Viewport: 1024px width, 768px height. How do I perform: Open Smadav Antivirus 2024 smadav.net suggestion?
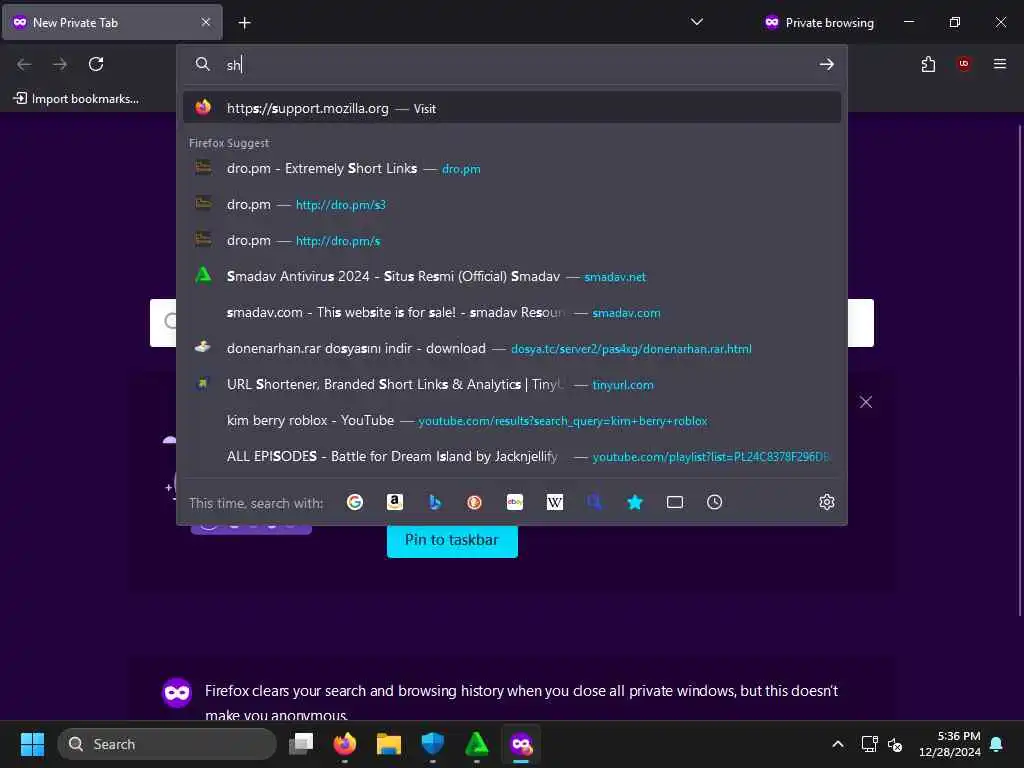pyautogui.click(x=512, y=276)
